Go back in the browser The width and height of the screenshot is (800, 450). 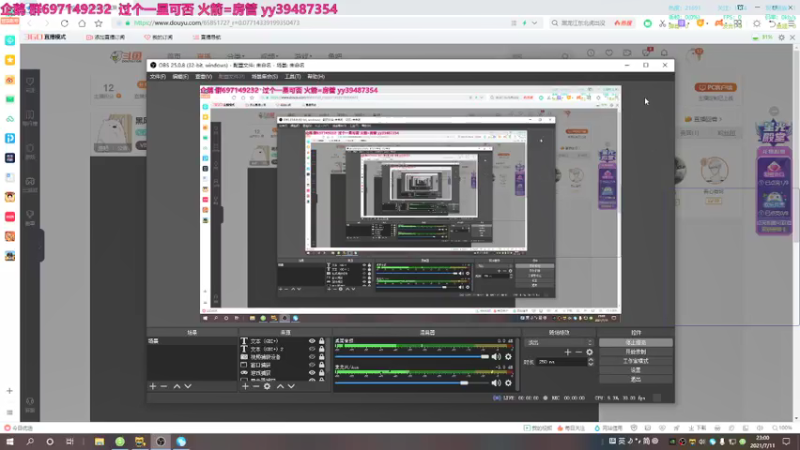point(30,23)
